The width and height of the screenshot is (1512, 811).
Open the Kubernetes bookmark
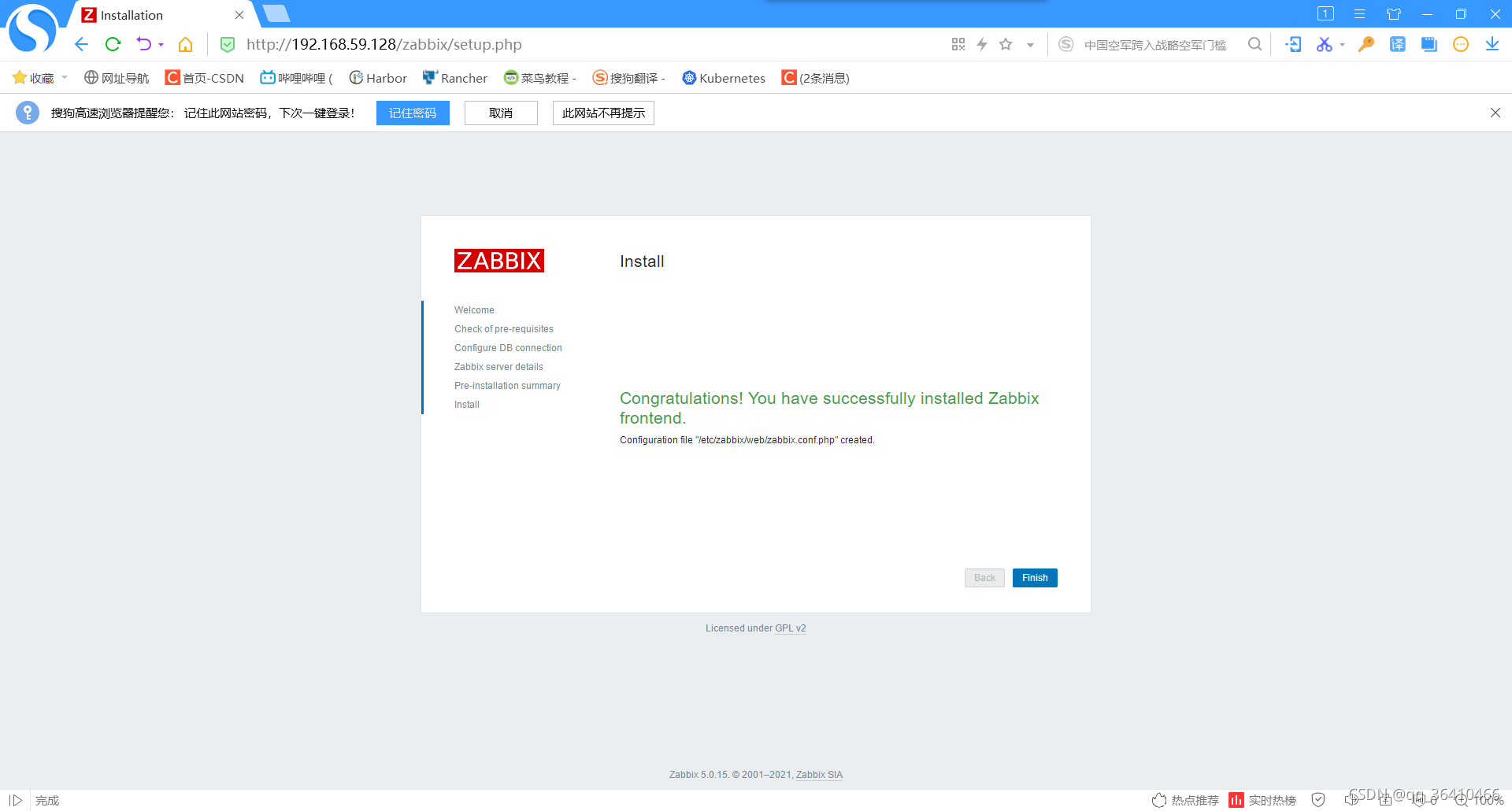724,78
